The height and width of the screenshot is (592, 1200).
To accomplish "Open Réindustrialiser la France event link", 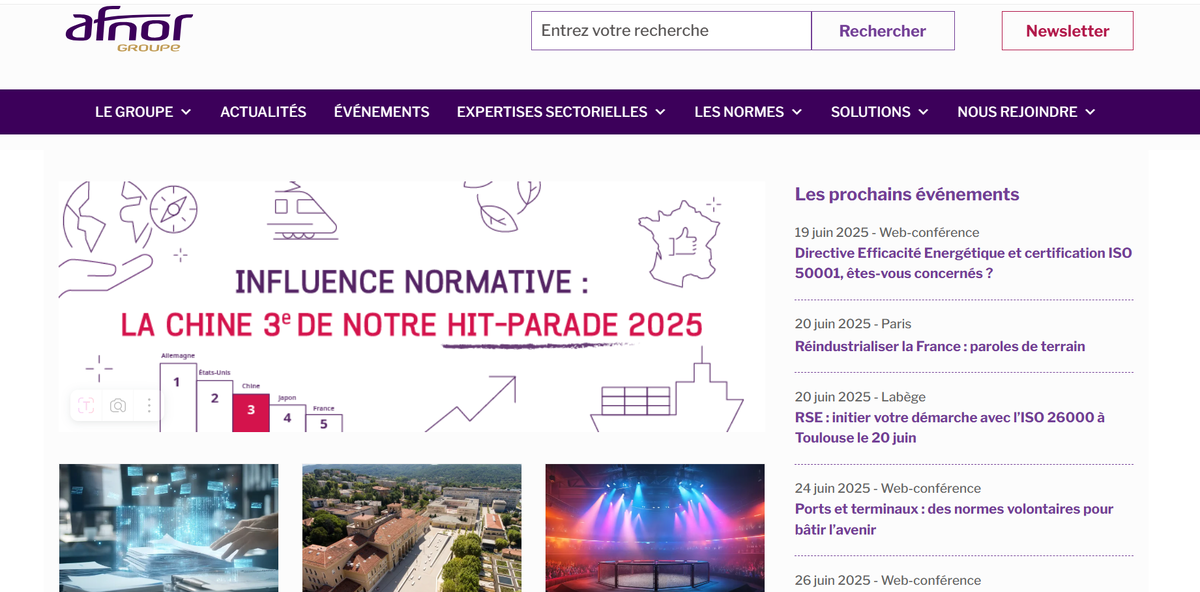I will 940,346.
